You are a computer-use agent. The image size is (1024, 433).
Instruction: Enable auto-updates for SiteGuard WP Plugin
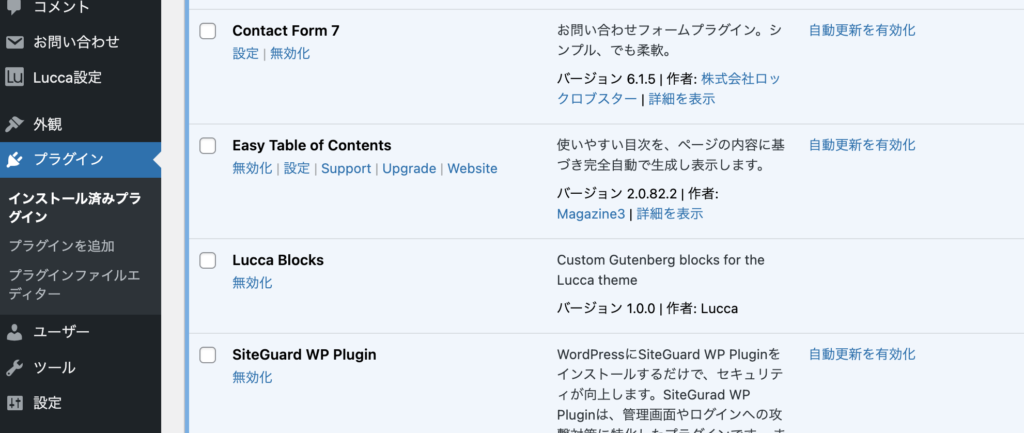click(x=862, y=354)
